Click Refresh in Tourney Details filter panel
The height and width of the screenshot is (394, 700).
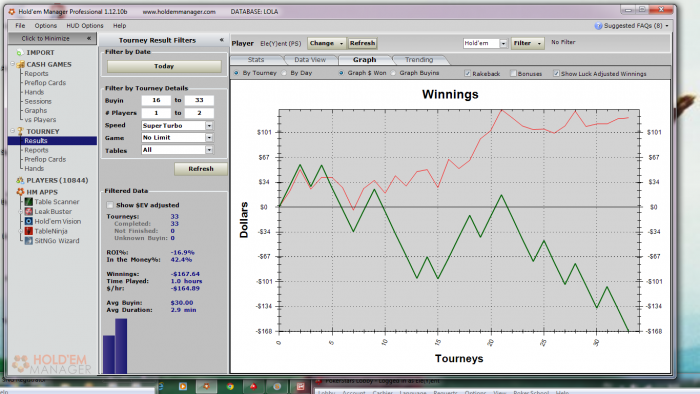point(201,169)
